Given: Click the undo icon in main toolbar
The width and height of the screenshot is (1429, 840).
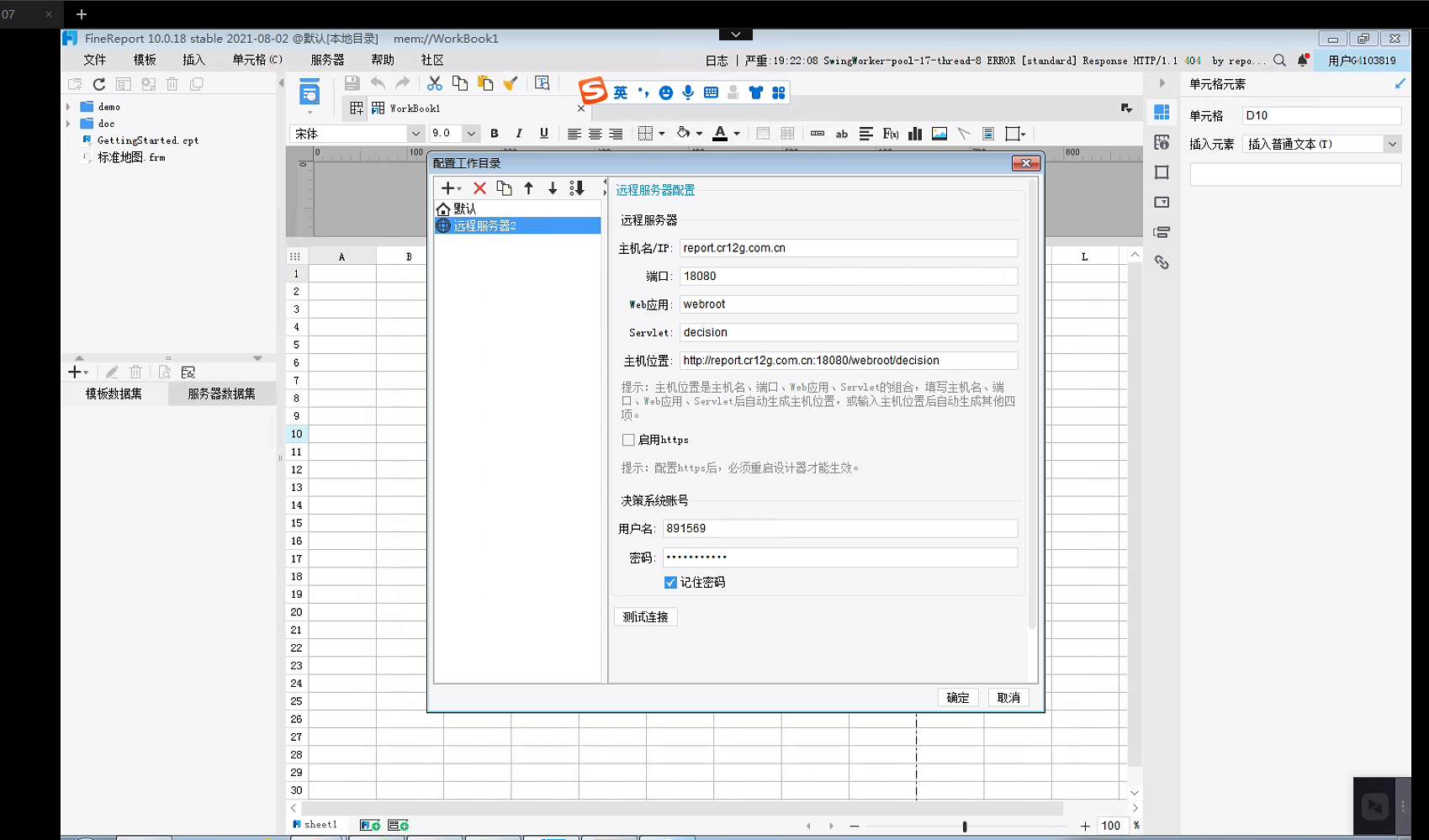Looking at the screenshot, I should pyautogui.click(x=378, y=83).
